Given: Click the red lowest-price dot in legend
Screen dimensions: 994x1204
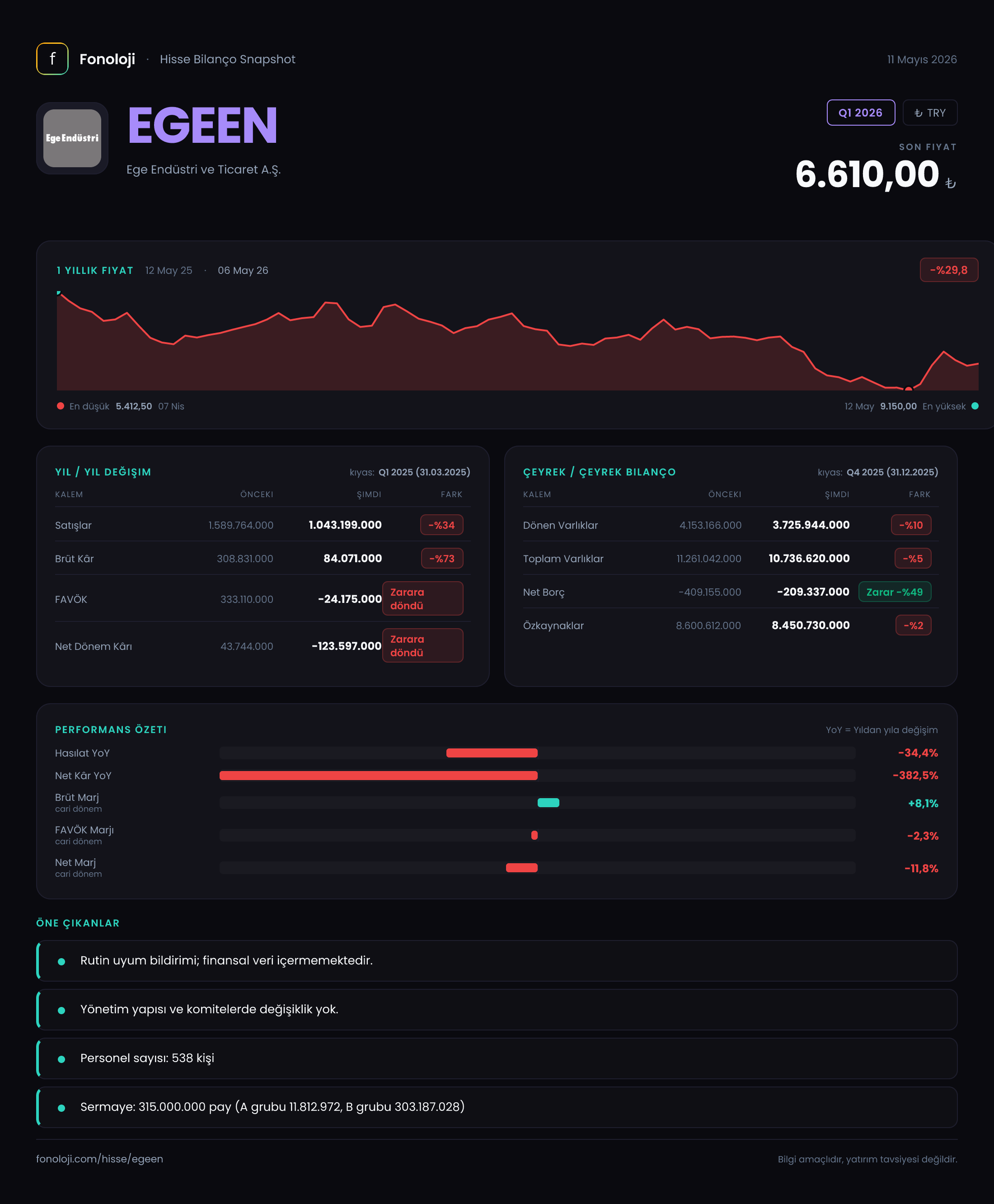Looking at the screenshot, I should pyautogui.click(x=60, y=406).
